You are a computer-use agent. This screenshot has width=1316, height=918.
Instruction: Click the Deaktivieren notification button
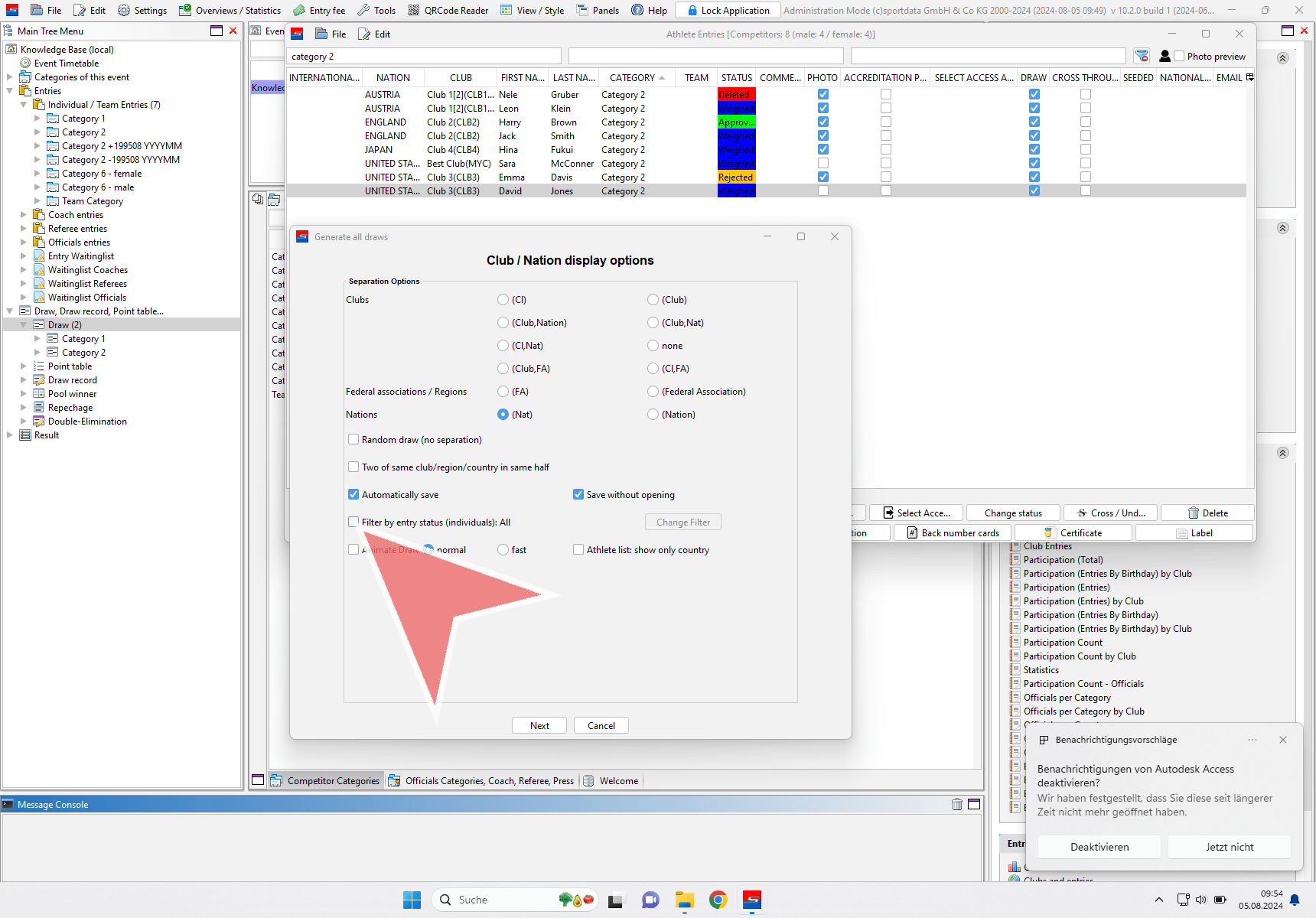coord(1099,847)
